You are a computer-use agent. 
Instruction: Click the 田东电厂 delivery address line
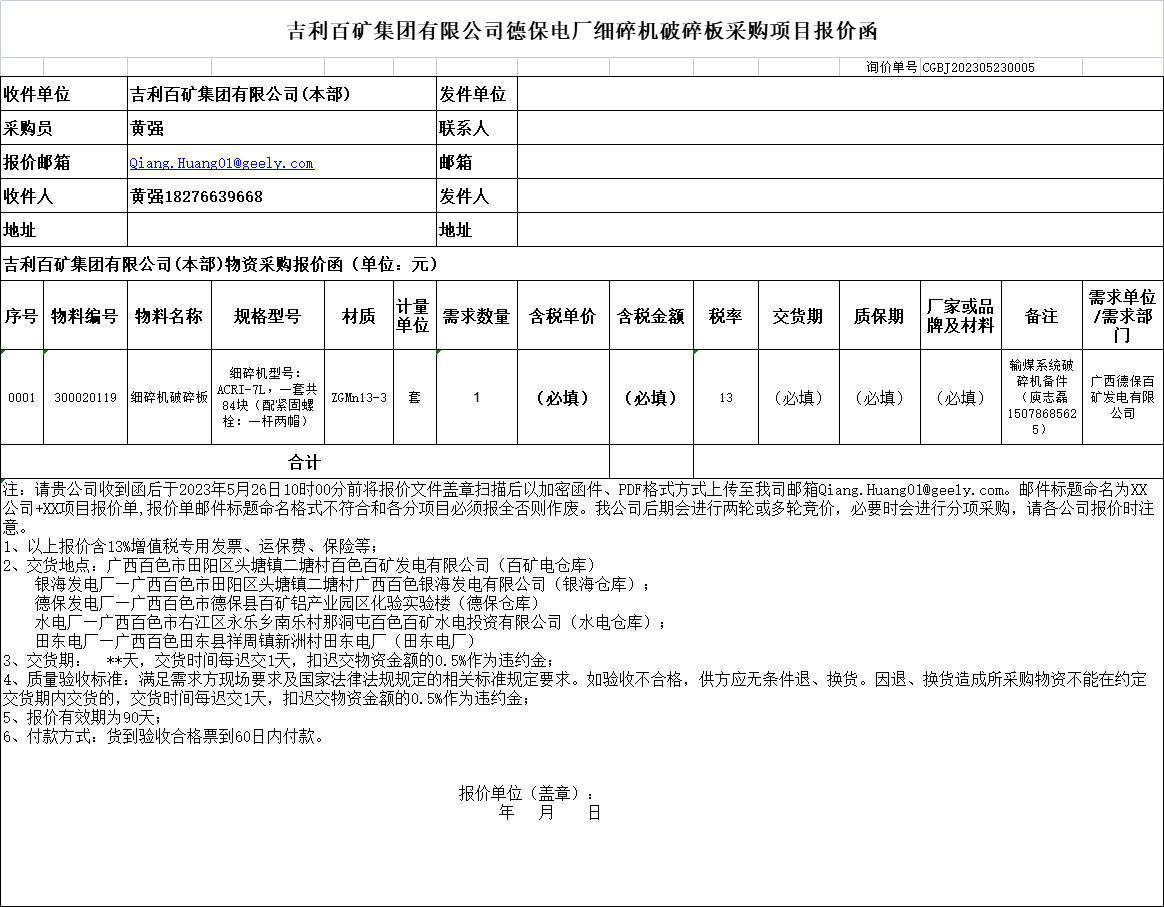click(x=255, y=641)
